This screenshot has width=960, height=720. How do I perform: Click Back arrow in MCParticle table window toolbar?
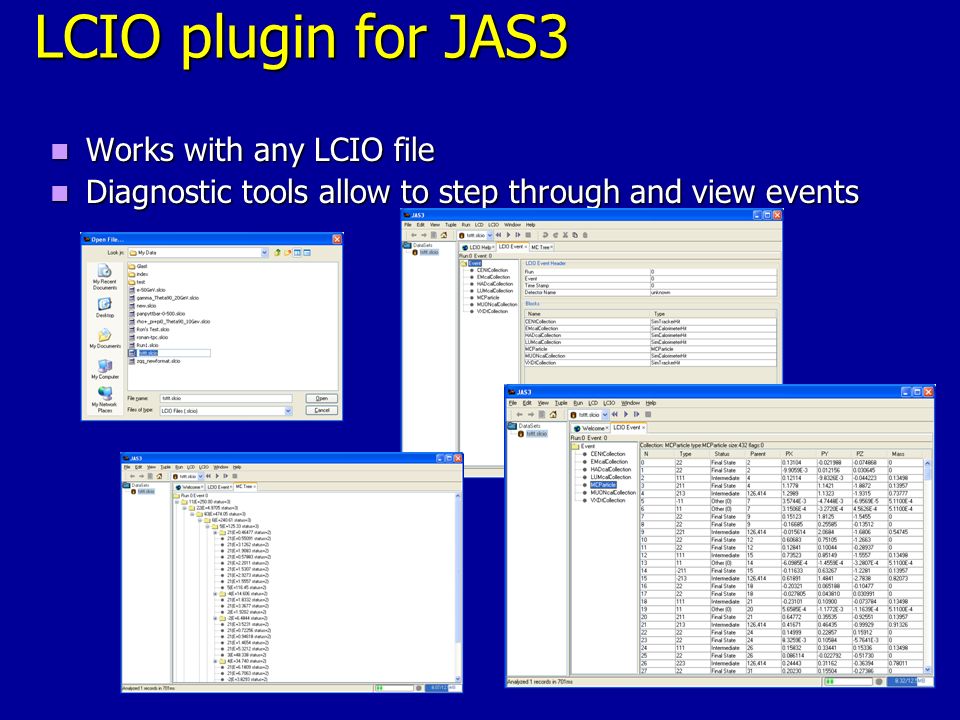(519, 414)
